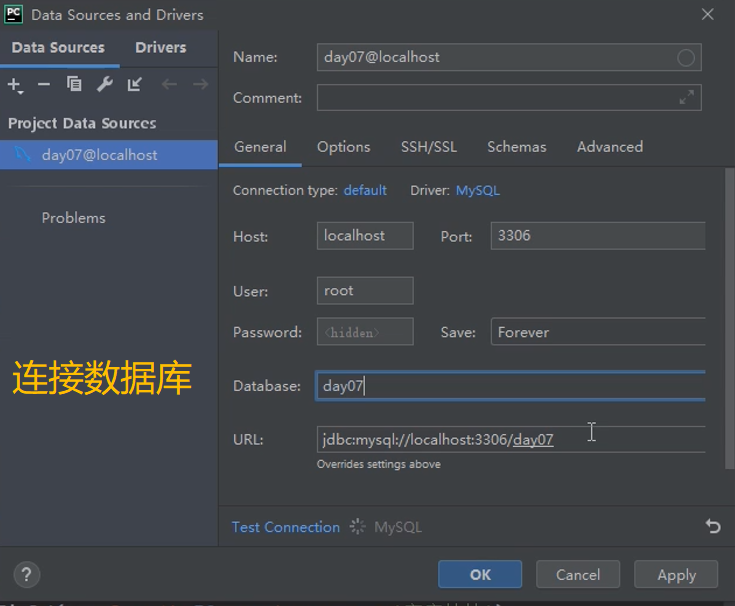Switch to the Data Sources tab
The height and width of the screenshot is (606, 735).
pyautogui.click(x=58, y=48)
